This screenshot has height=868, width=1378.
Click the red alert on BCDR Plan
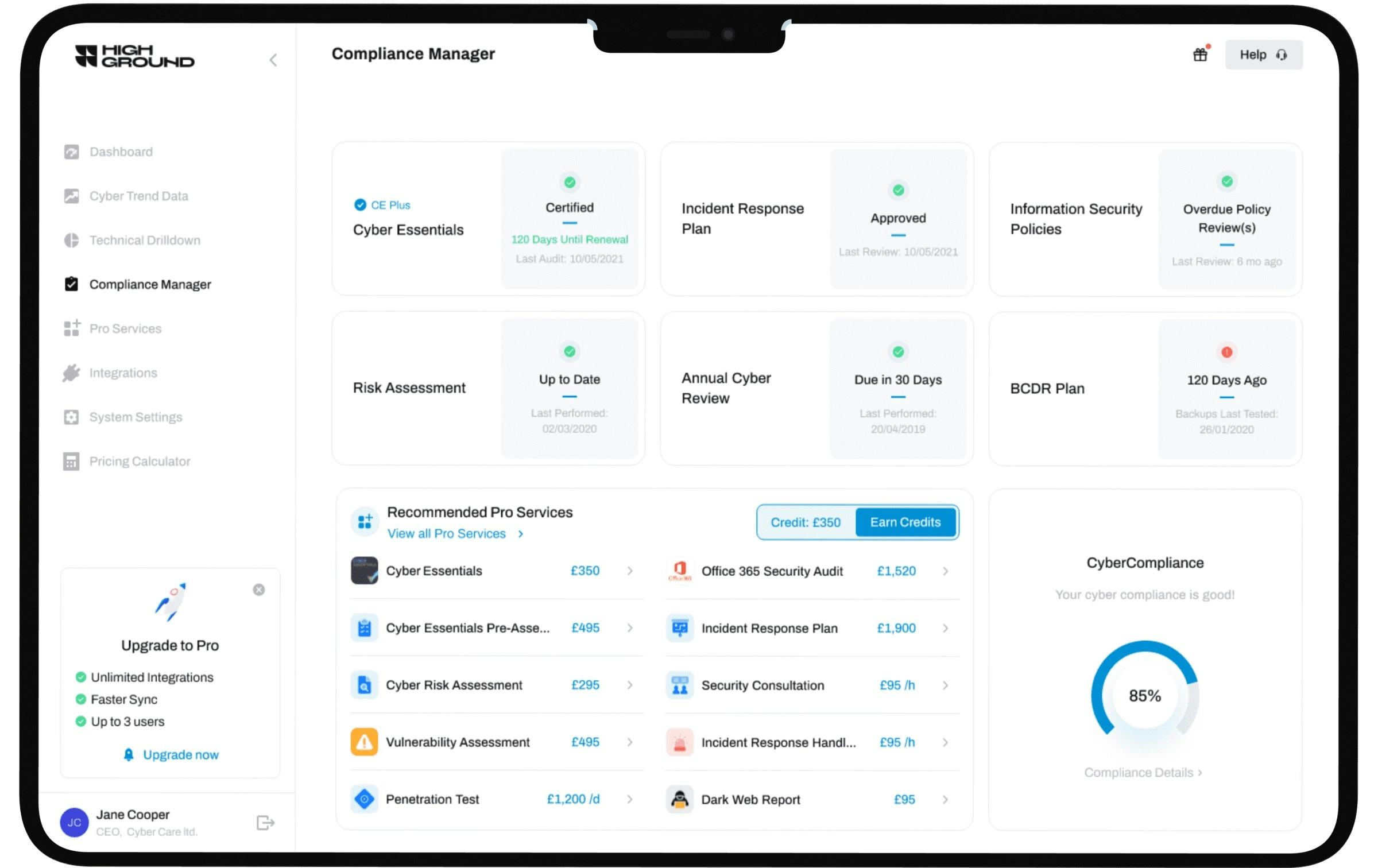1227,351
